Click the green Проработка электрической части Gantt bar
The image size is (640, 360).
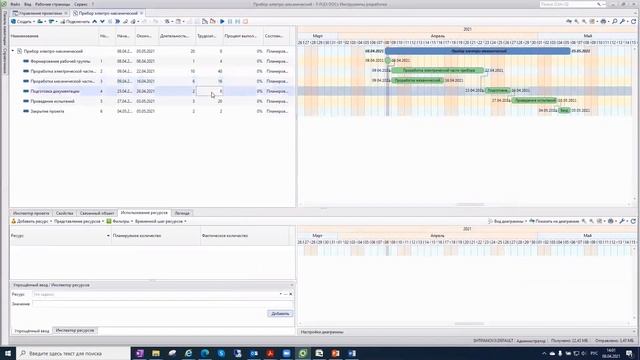coord(438,70)
